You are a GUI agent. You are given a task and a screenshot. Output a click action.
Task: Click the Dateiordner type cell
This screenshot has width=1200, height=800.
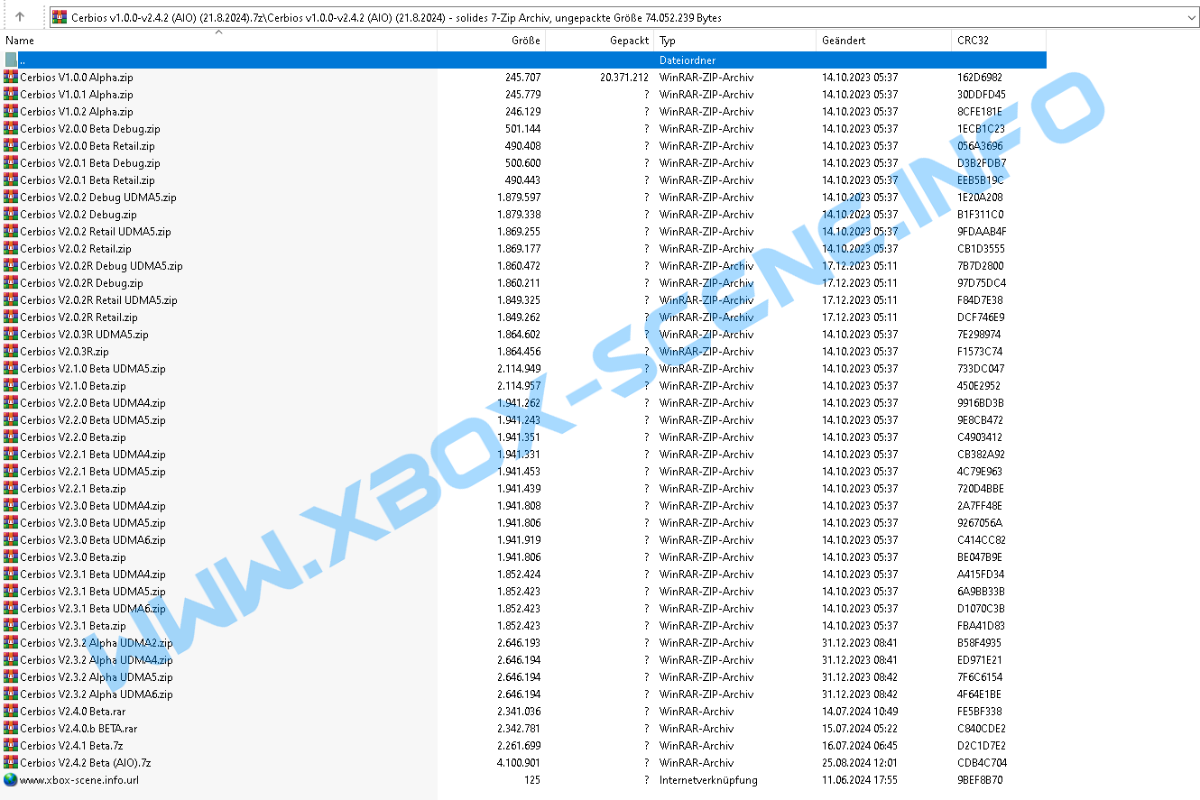pos(688,60)
